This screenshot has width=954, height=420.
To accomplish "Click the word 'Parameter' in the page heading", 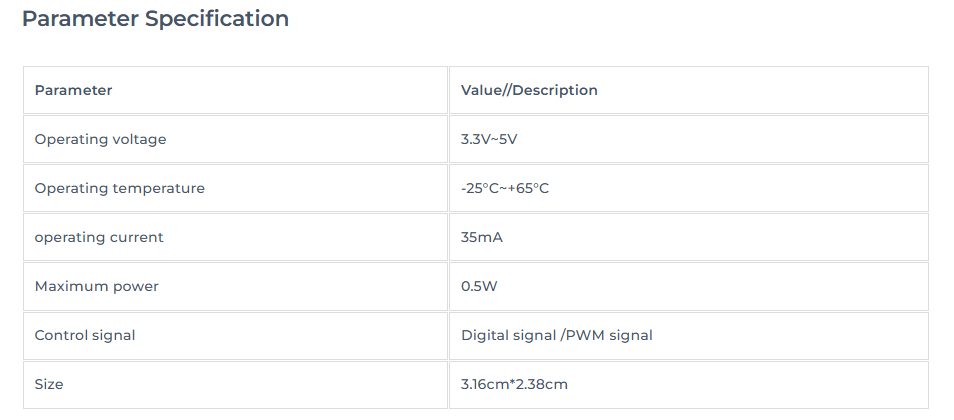I will point(80,19).
